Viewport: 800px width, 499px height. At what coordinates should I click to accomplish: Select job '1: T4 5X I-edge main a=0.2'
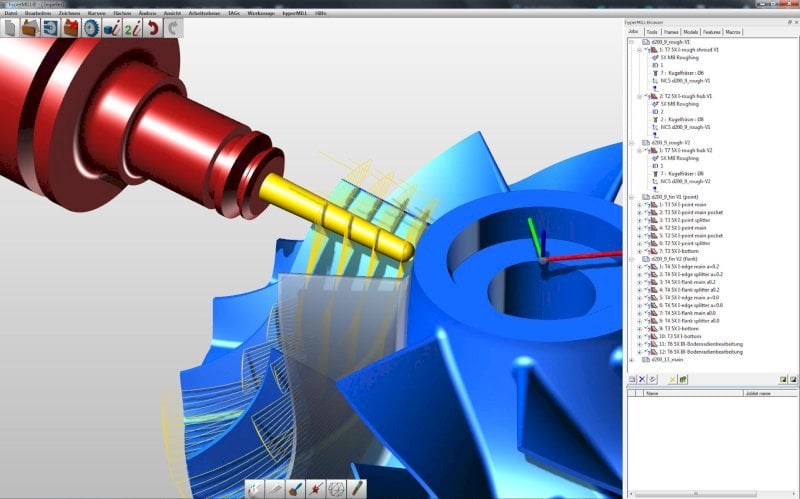click(688, 267)
